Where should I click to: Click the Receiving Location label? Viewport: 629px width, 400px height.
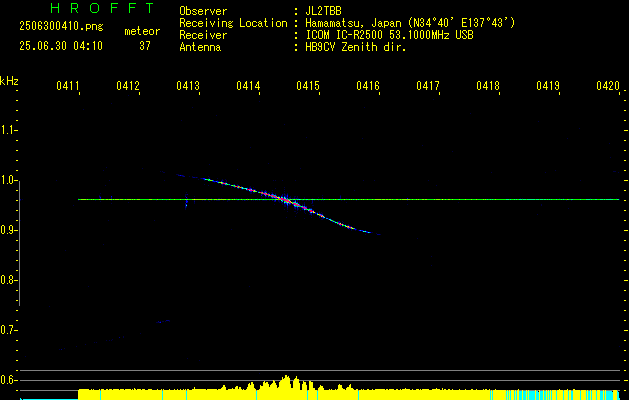(233, 23)
